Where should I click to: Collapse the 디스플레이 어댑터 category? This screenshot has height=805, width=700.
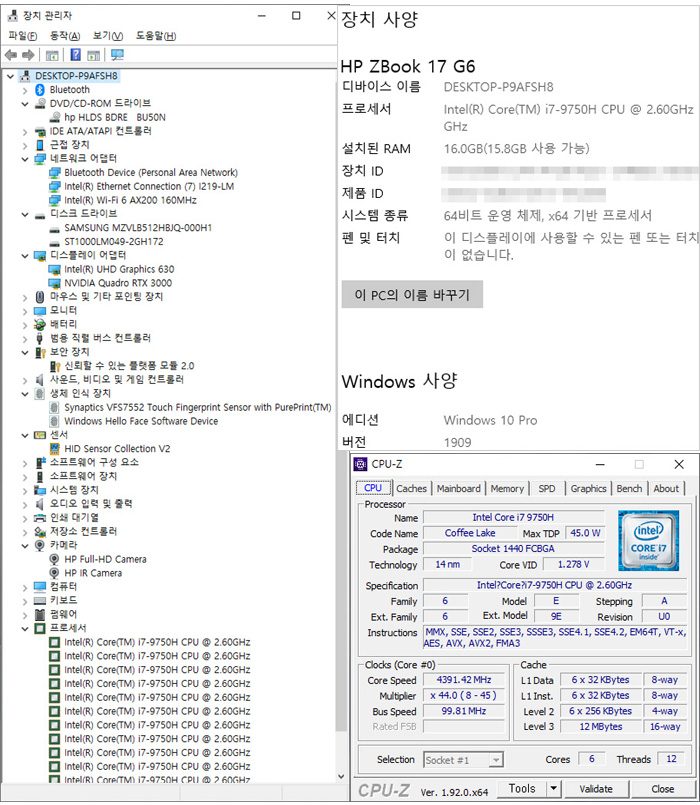coord(25,256)
